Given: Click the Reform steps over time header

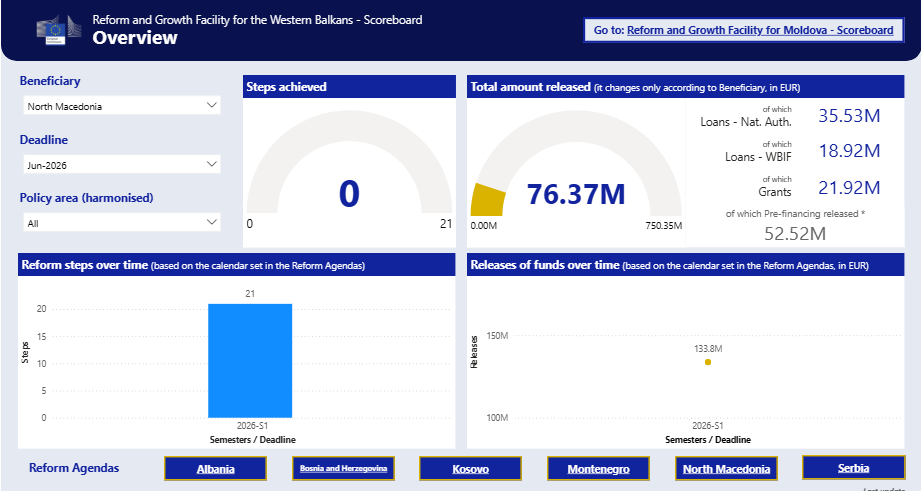Looking at the screenshot, I should pos(236,265).
